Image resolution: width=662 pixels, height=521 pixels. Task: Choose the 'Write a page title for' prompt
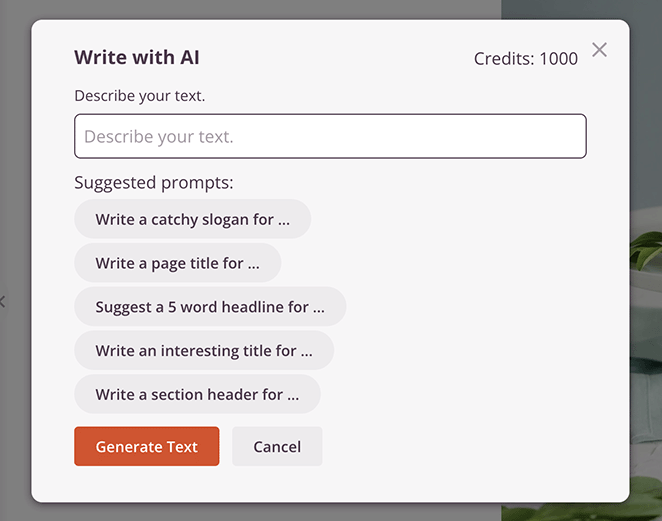(x=177, y=263)
